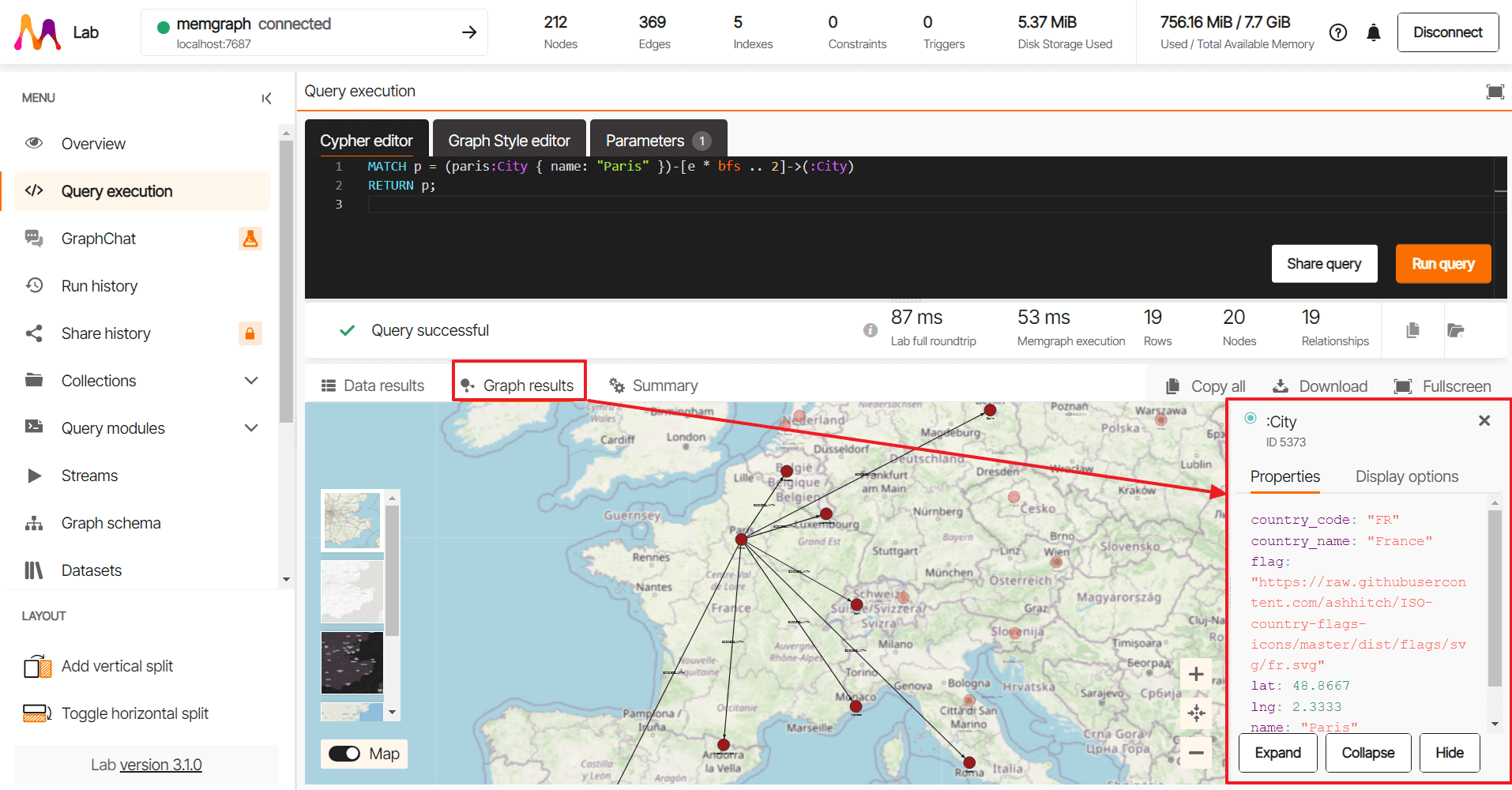1512x790 pixels.
Task: Copy query results icon
Action: [1413, 330]
